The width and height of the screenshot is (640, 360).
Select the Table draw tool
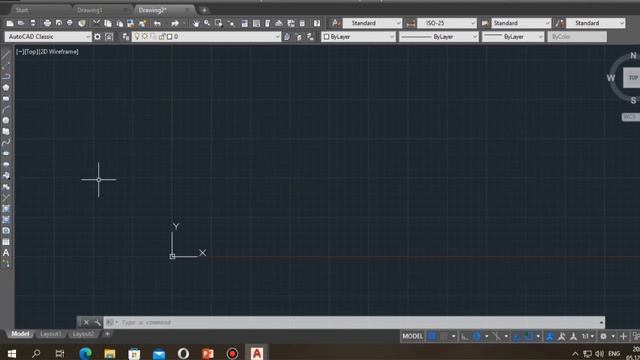6,242
